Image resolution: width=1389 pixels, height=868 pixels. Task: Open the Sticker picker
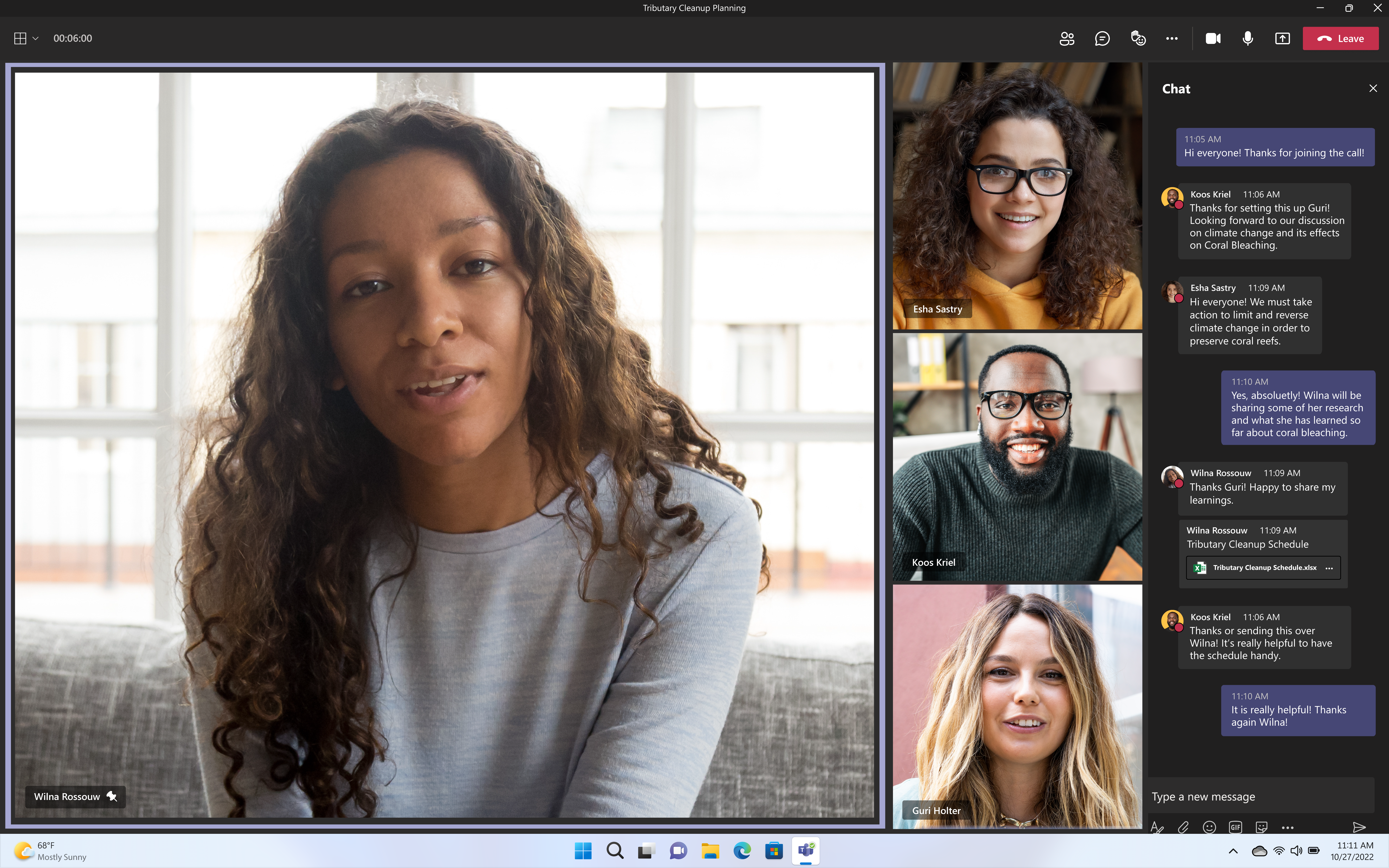pos(1262,827)
